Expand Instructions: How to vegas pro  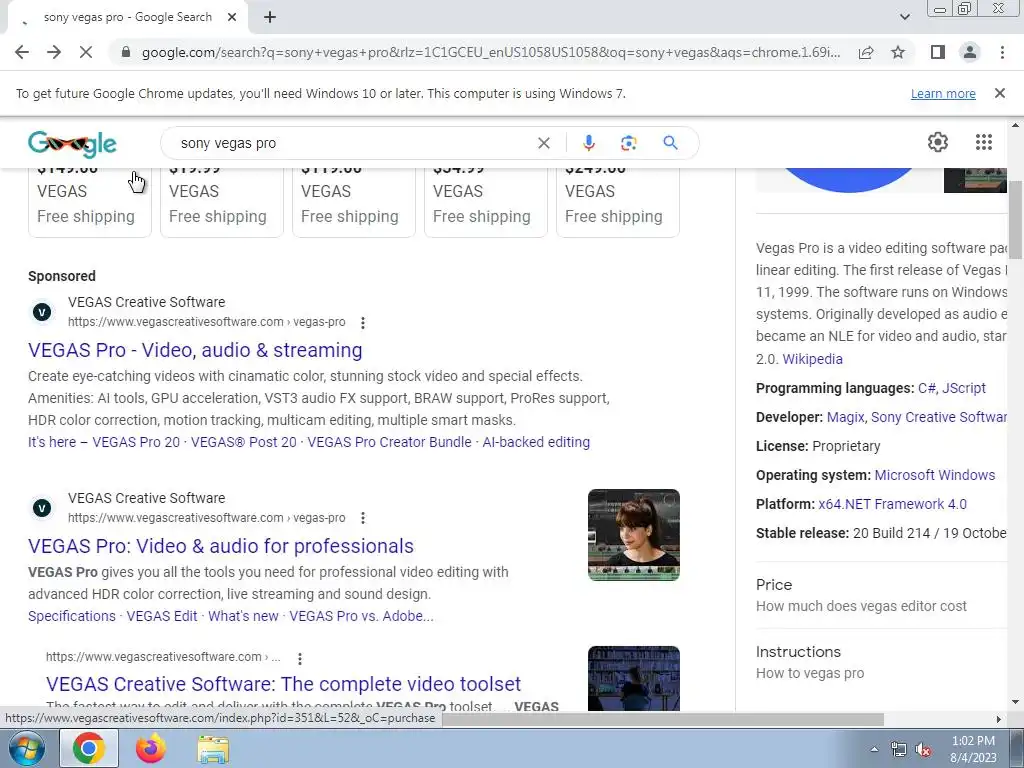click(x=881, y=662)
